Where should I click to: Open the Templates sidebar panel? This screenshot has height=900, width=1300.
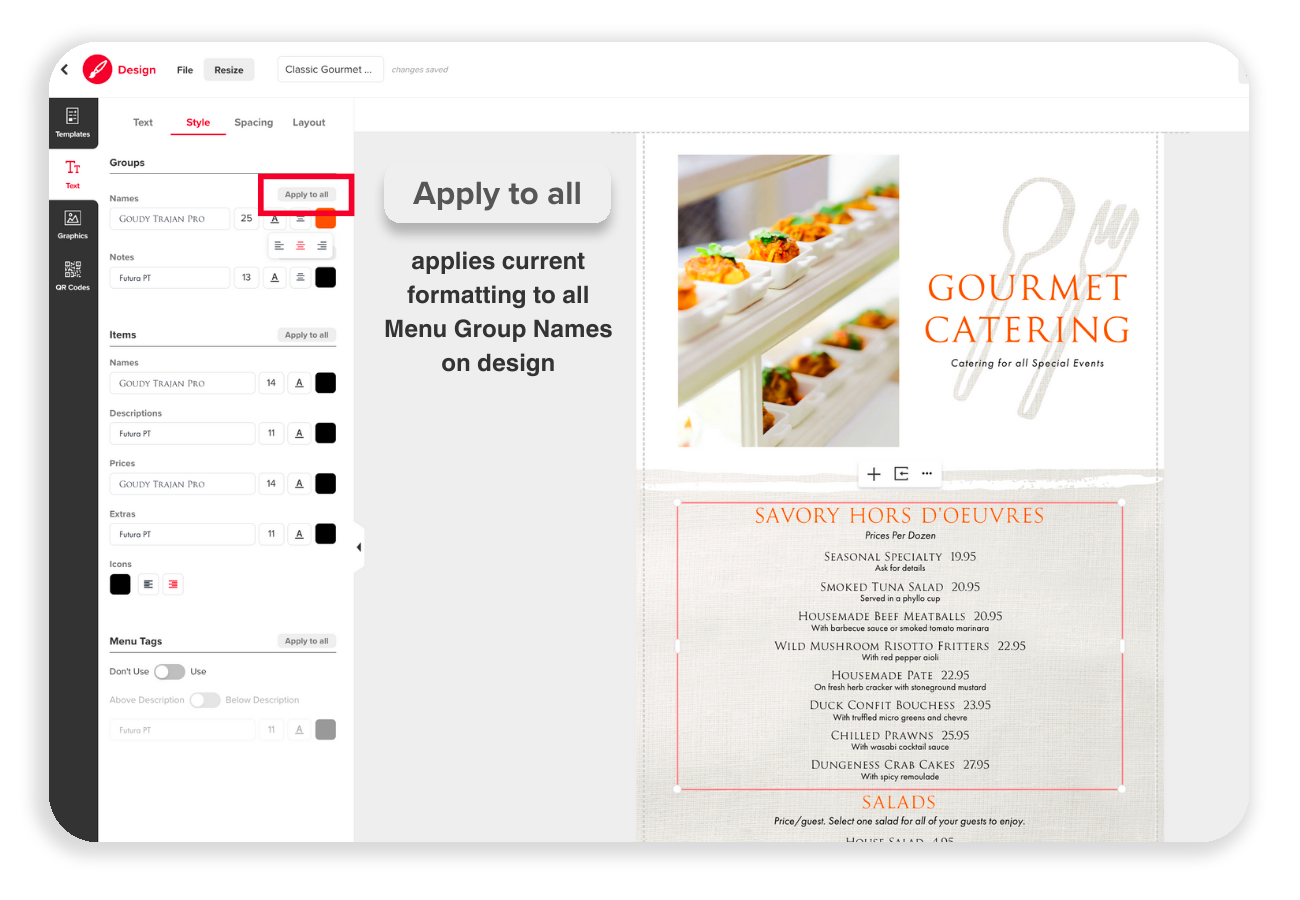coord(72,122)
